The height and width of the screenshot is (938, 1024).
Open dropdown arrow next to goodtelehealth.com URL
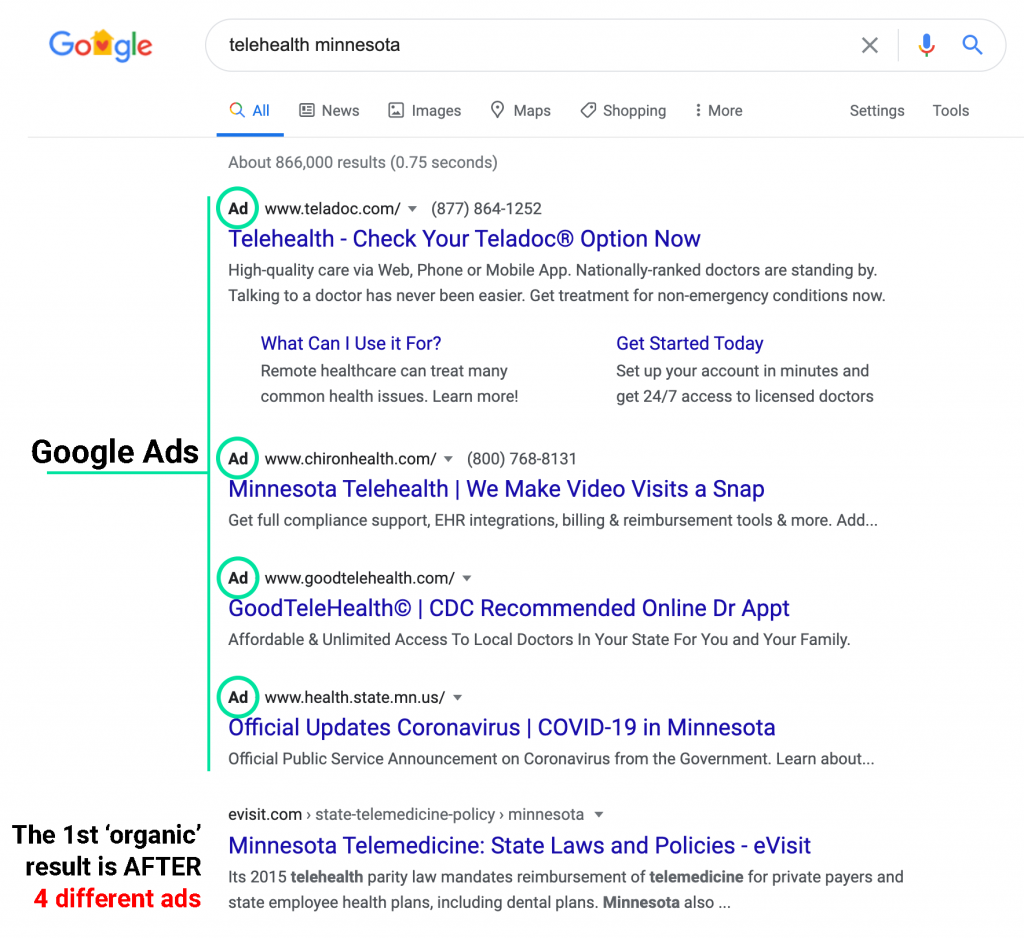(x=466, y=578)
